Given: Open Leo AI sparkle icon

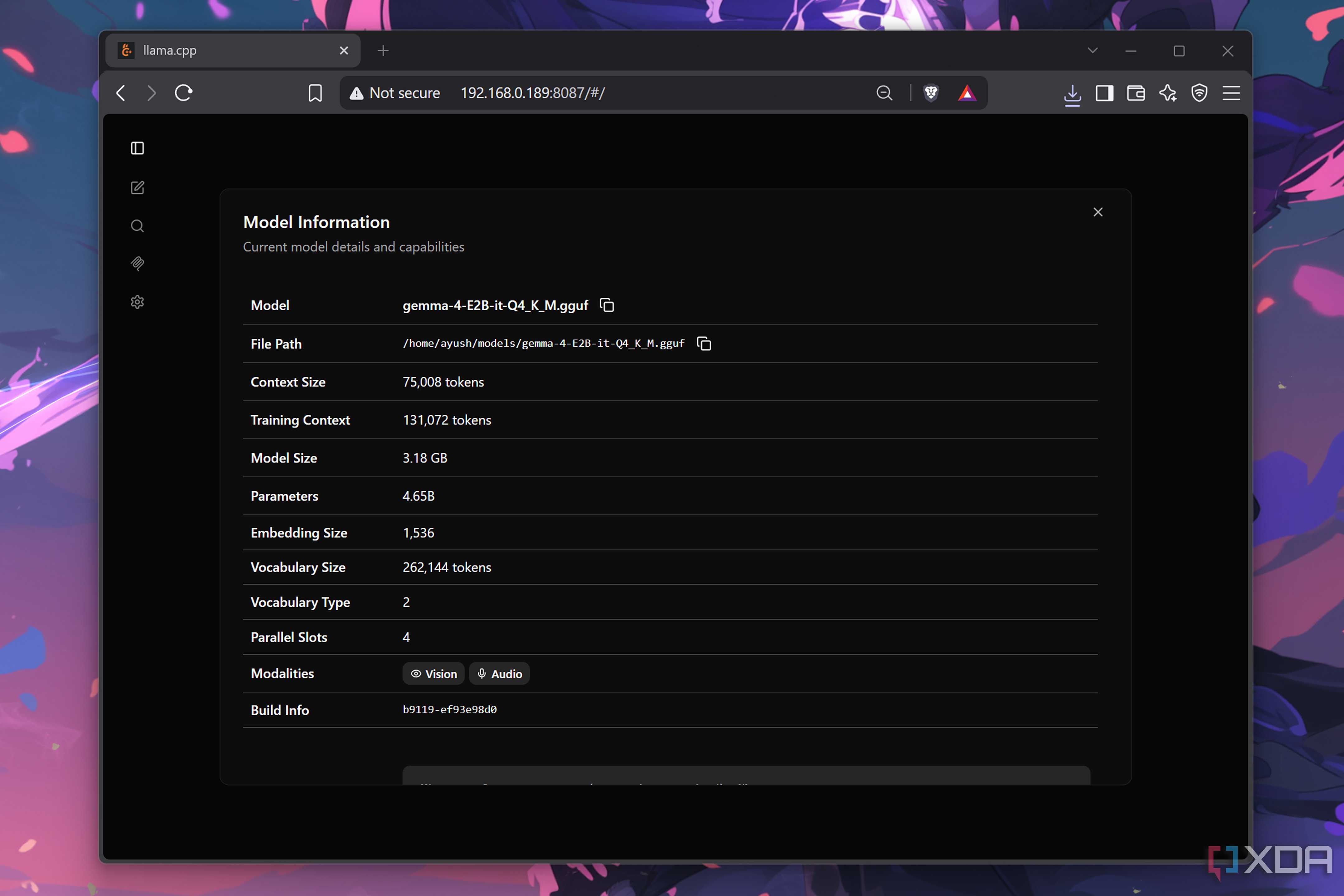Looking at the screenshot, I should coord(1167,93).
